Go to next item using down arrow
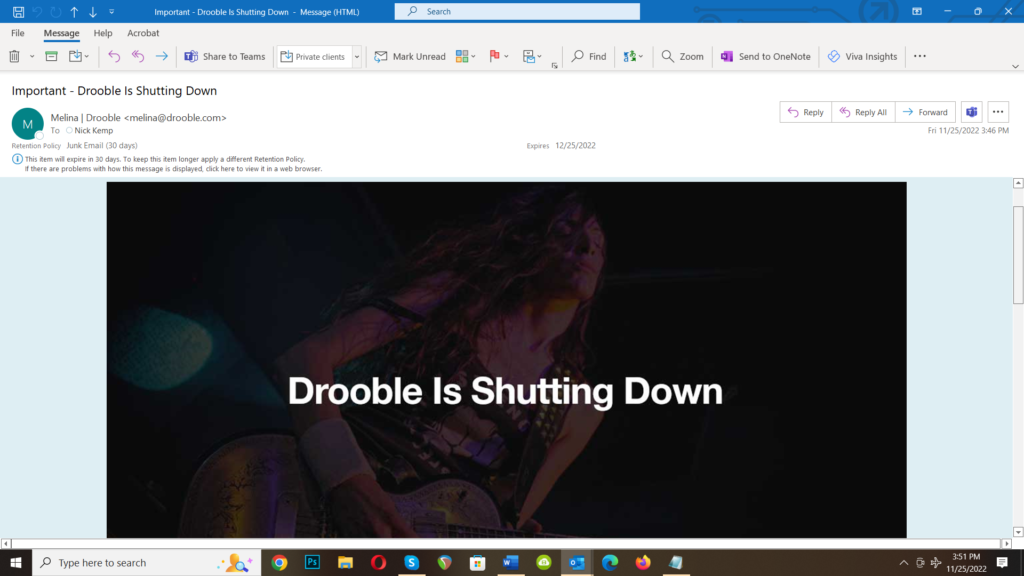Image resolution: width=1024 pixels, height=576 pixels. (x=93, y=12)
